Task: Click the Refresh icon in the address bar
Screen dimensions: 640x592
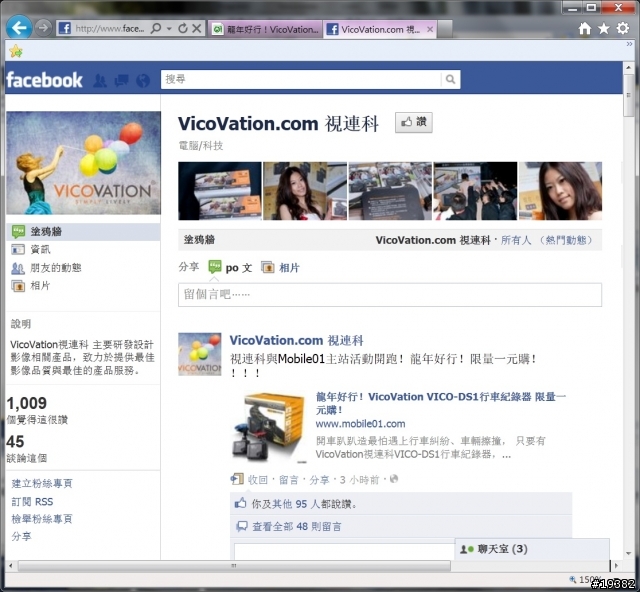Action: click(183, 29)
